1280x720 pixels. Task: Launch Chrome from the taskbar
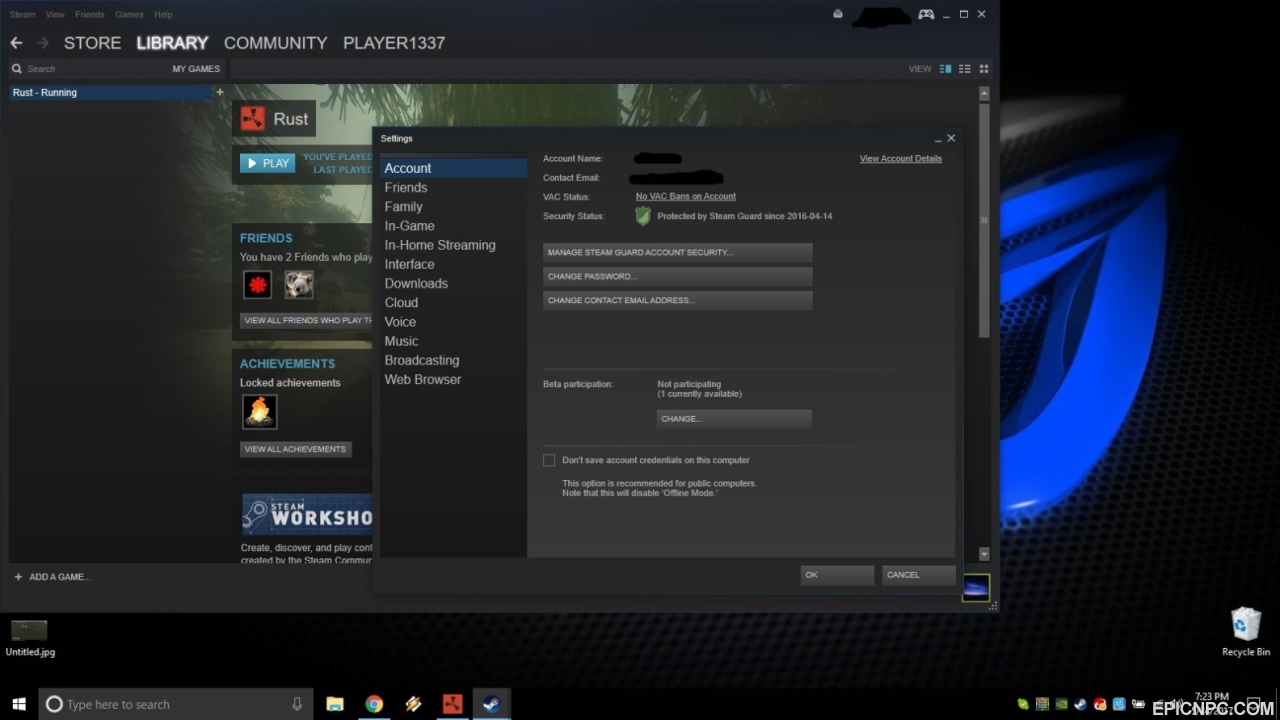tap(374, 704)
